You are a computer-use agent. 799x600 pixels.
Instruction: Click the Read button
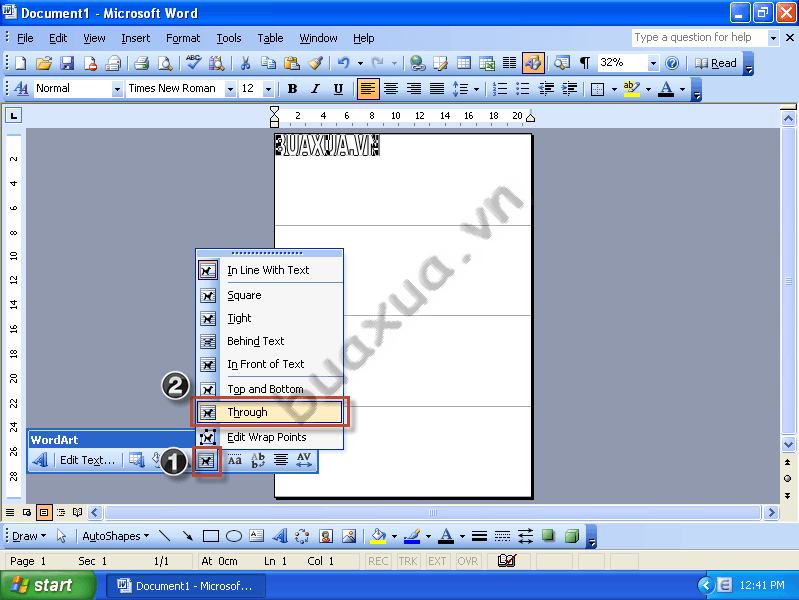(x=716, y=63)
